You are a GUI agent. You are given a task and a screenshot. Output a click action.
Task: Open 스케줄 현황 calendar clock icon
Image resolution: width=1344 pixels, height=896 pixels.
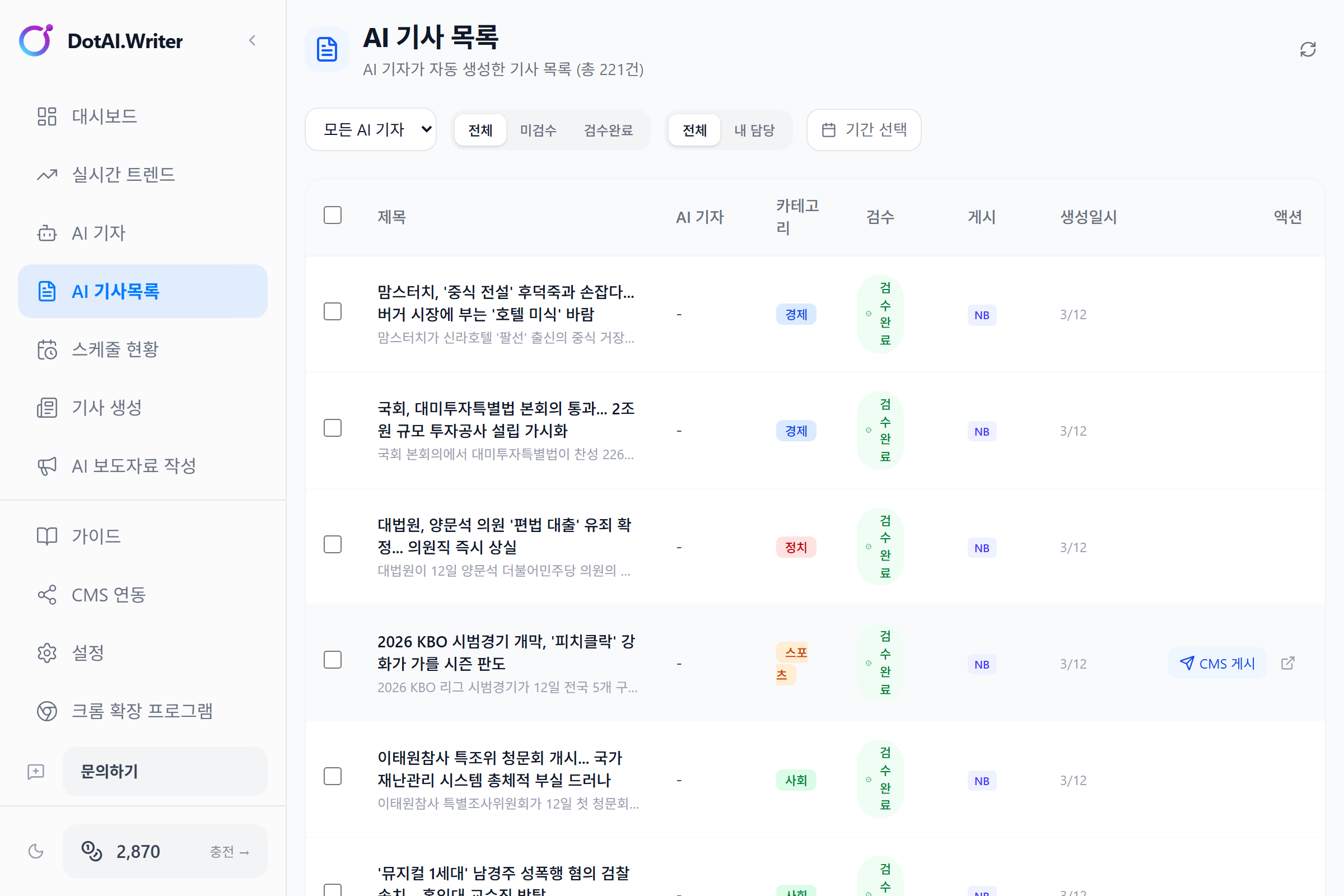(47, 349)
